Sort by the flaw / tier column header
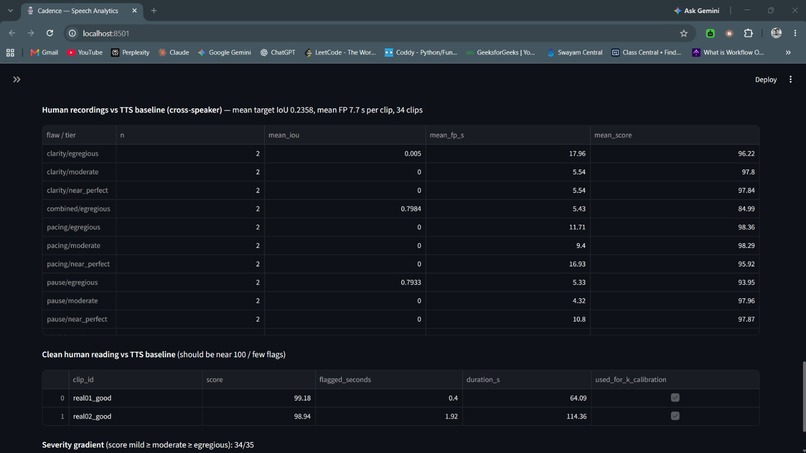 click(79, 135)
